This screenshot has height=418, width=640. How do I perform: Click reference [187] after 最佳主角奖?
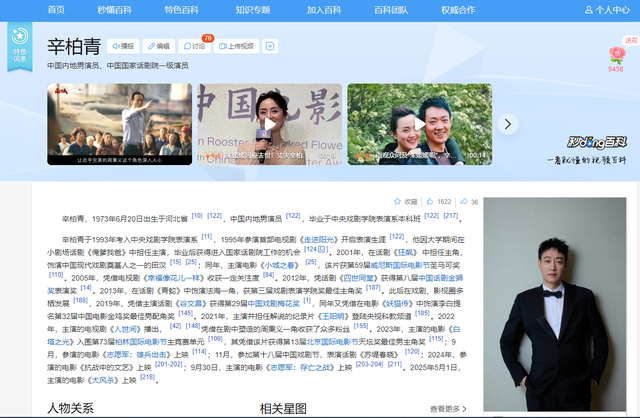[373, 288]
